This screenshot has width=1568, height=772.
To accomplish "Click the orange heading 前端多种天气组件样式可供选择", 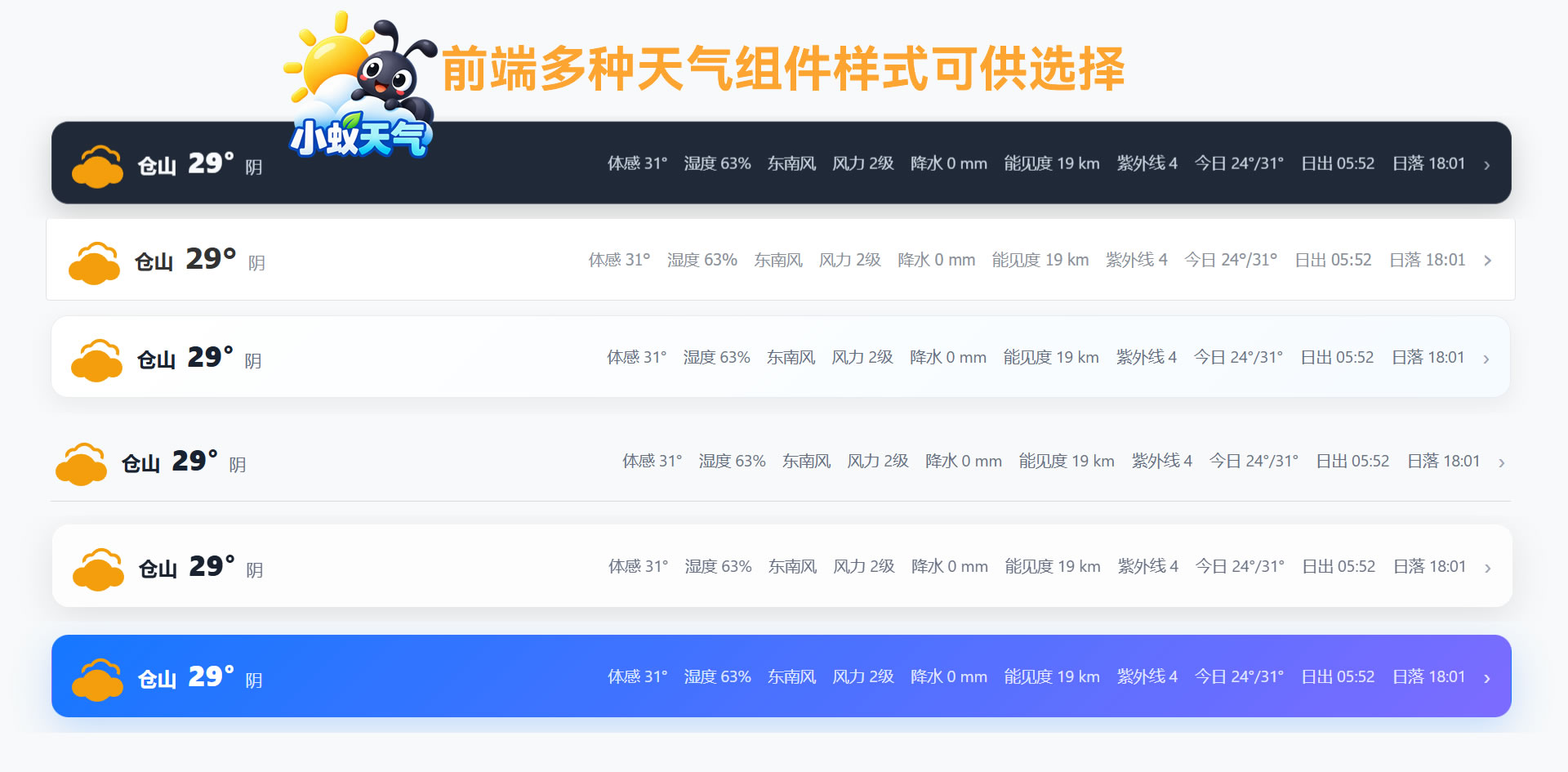I will 783,68.
